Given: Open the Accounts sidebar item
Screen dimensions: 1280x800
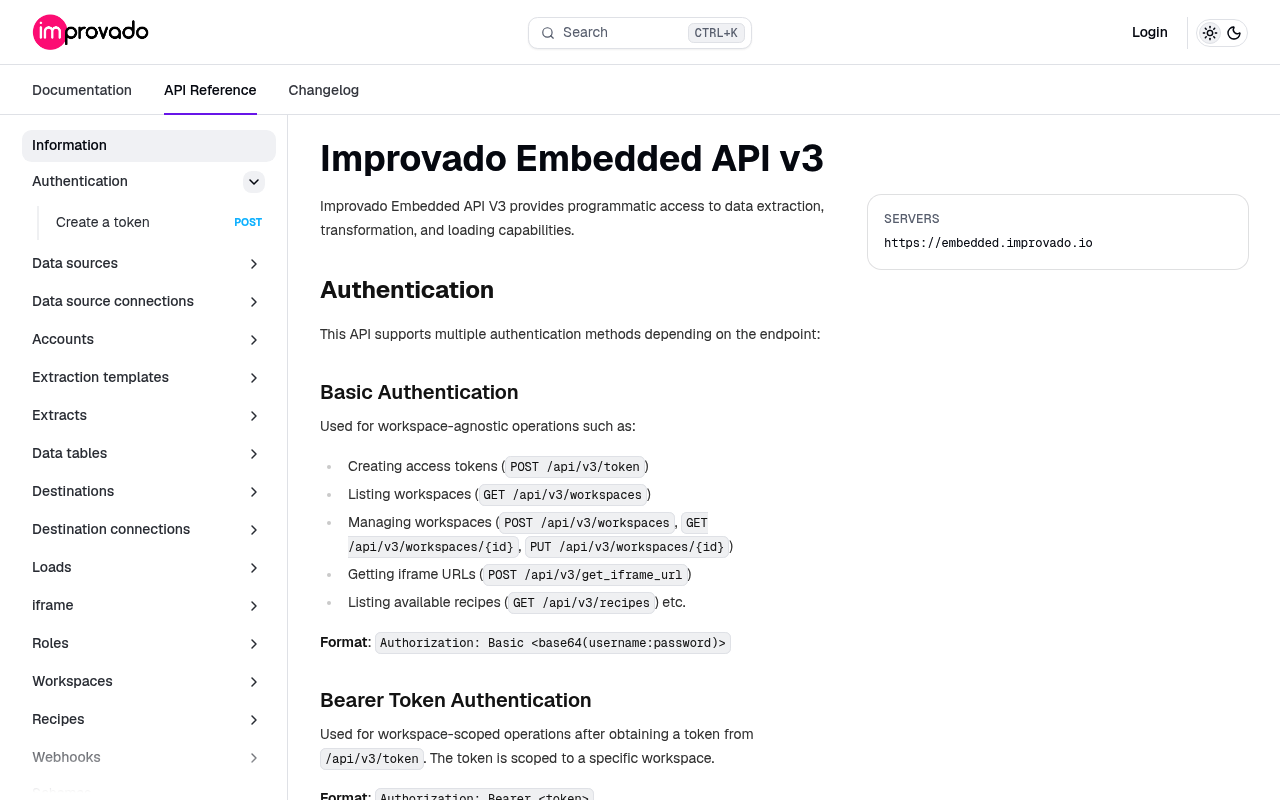Looking at the screenshot, I should [63, 339].
